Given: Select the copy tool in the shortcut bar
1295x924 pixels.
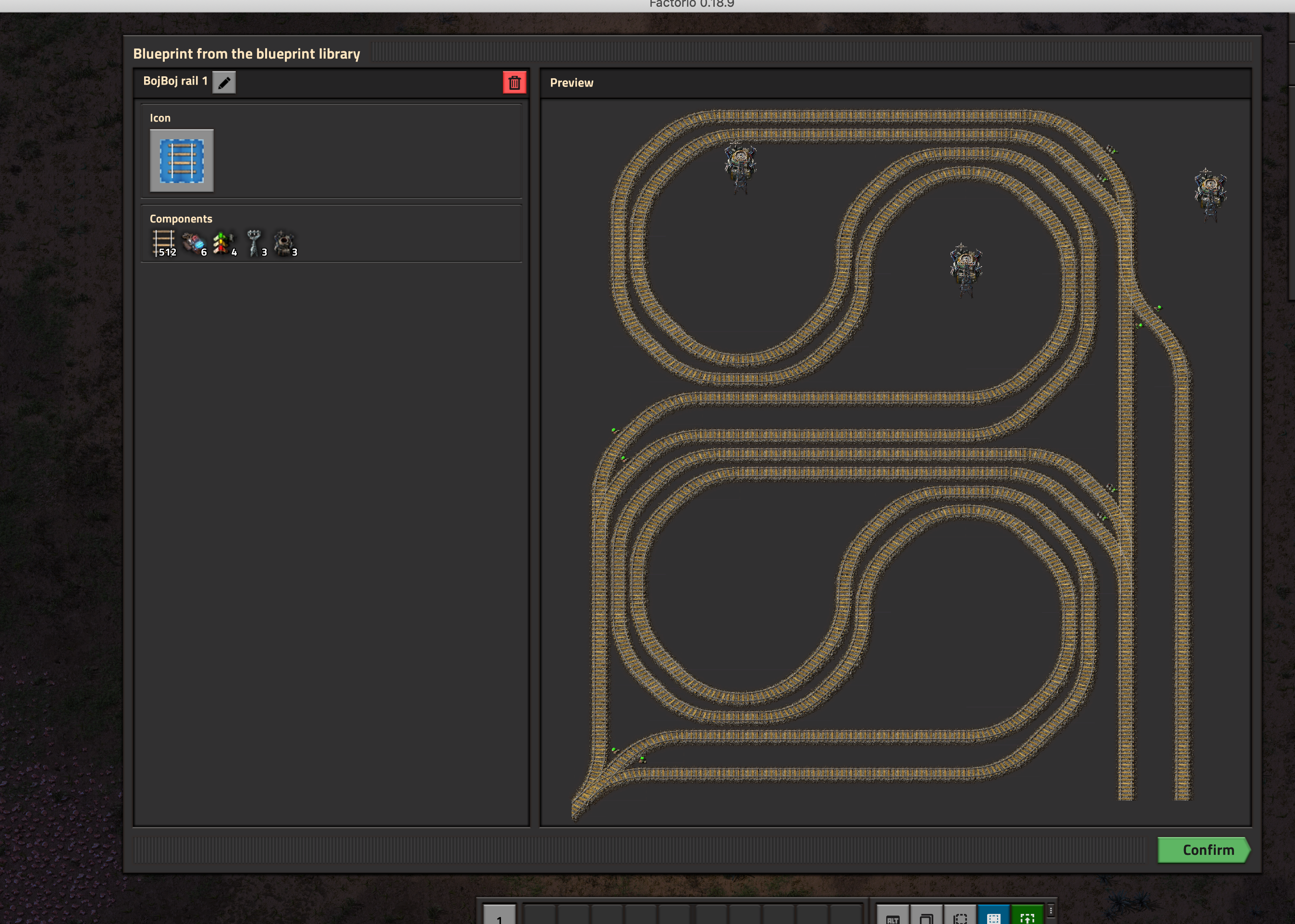Looking at the screenshot, I should tap(926, 915).
